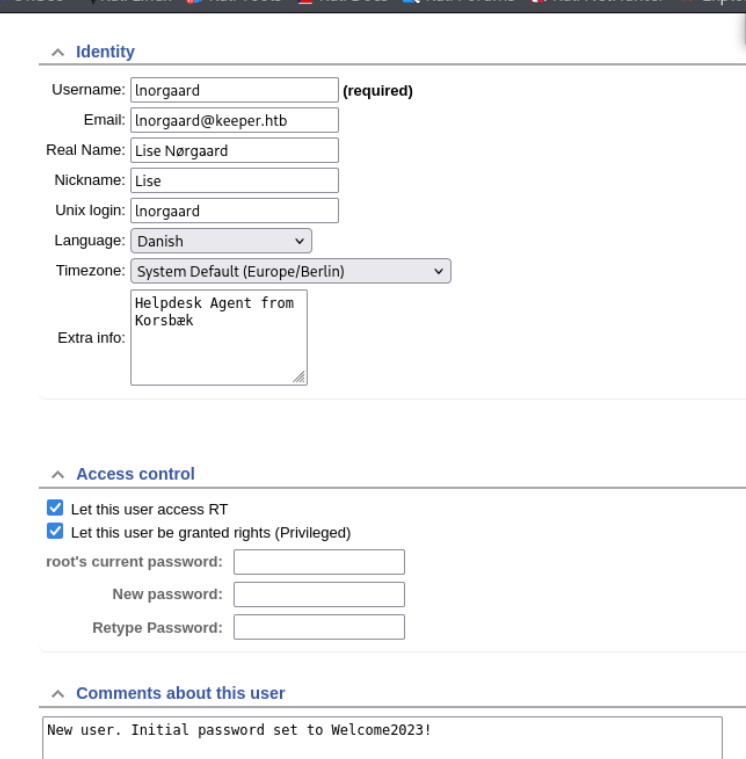Grab the Extra info resize handle
This screenshot has height=759, width=746.
pyautogui.click(x=299, y=377)
